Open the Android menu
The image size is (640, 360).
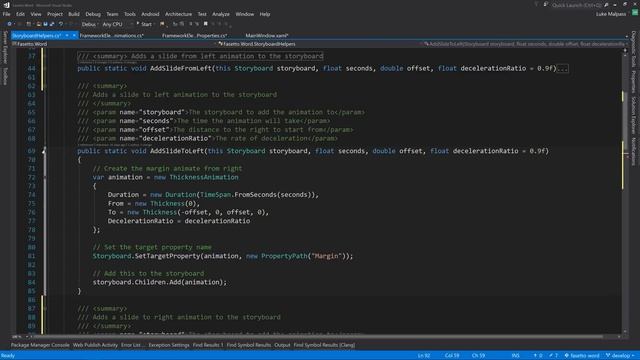click(150, 14)
